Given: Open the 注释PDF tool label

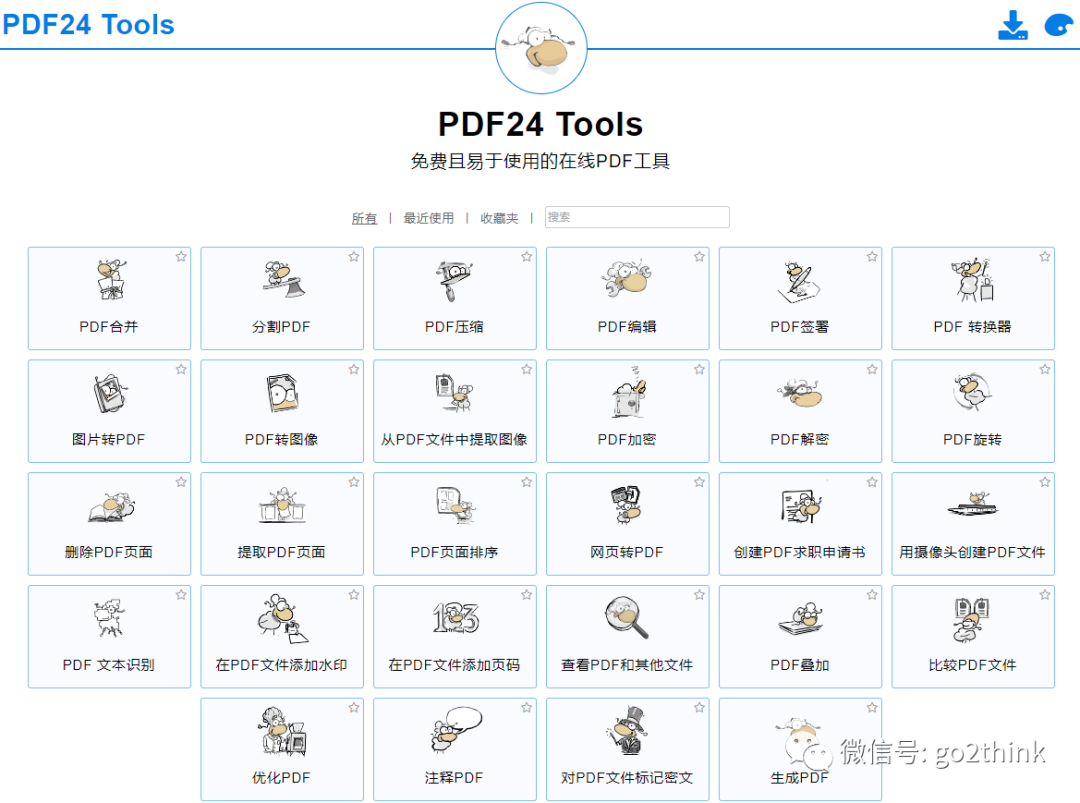Looking at the screenshot, I should (455, 778).
